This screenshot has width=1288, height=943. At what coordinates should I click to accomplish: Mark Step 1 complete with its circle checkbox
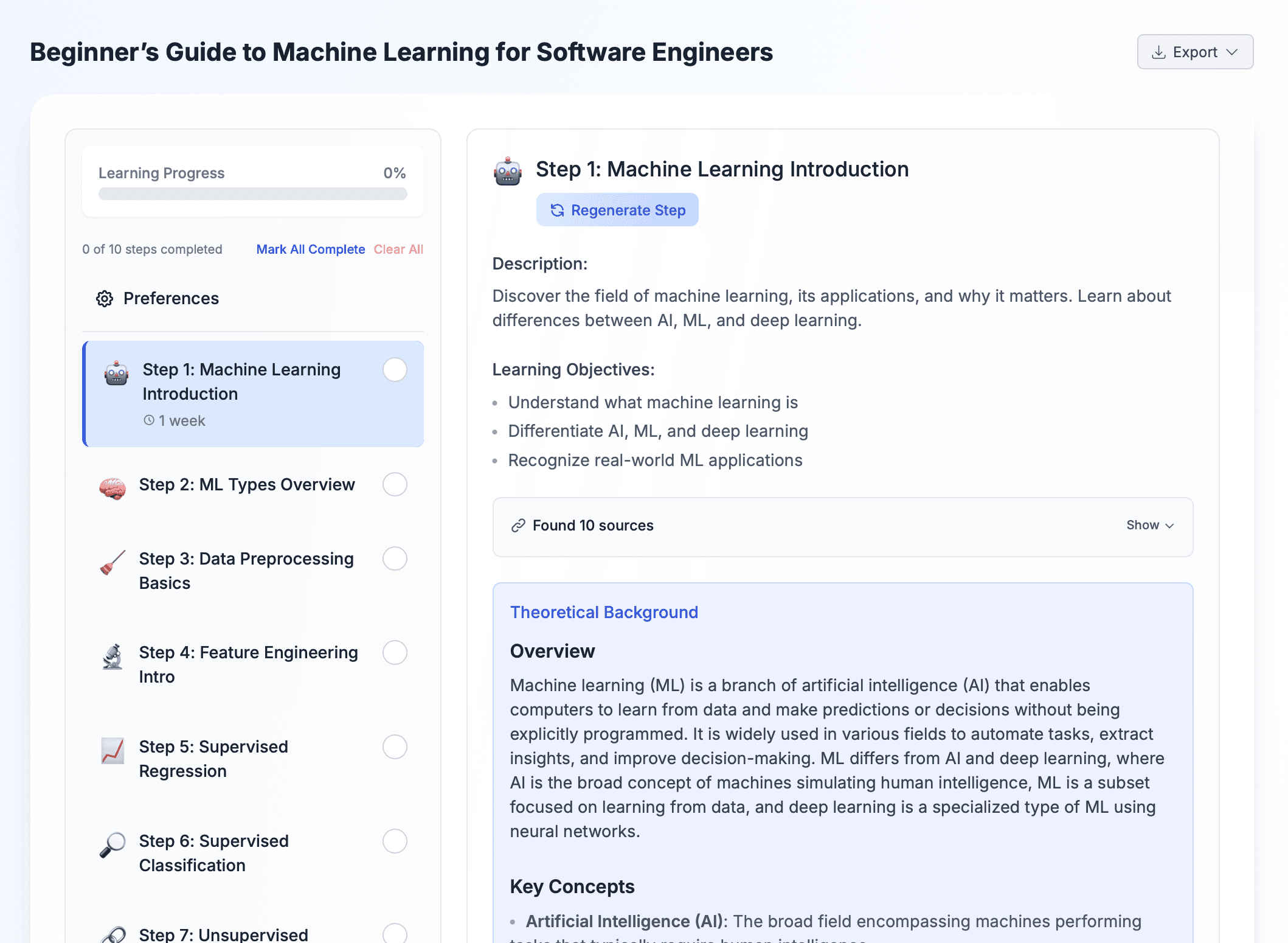pos(395,369)
